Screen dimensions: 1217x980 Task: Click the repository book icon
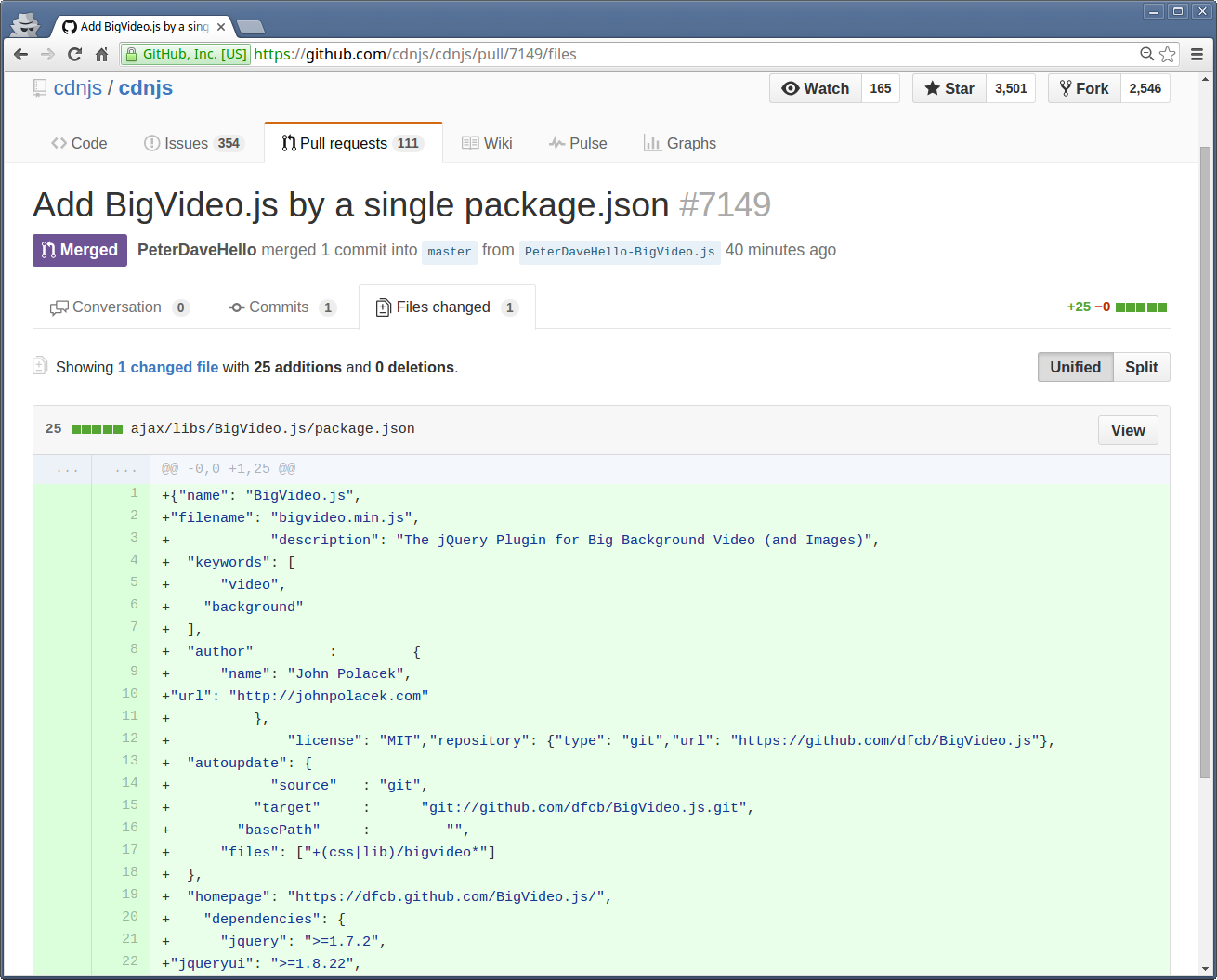tap(39, 88)
